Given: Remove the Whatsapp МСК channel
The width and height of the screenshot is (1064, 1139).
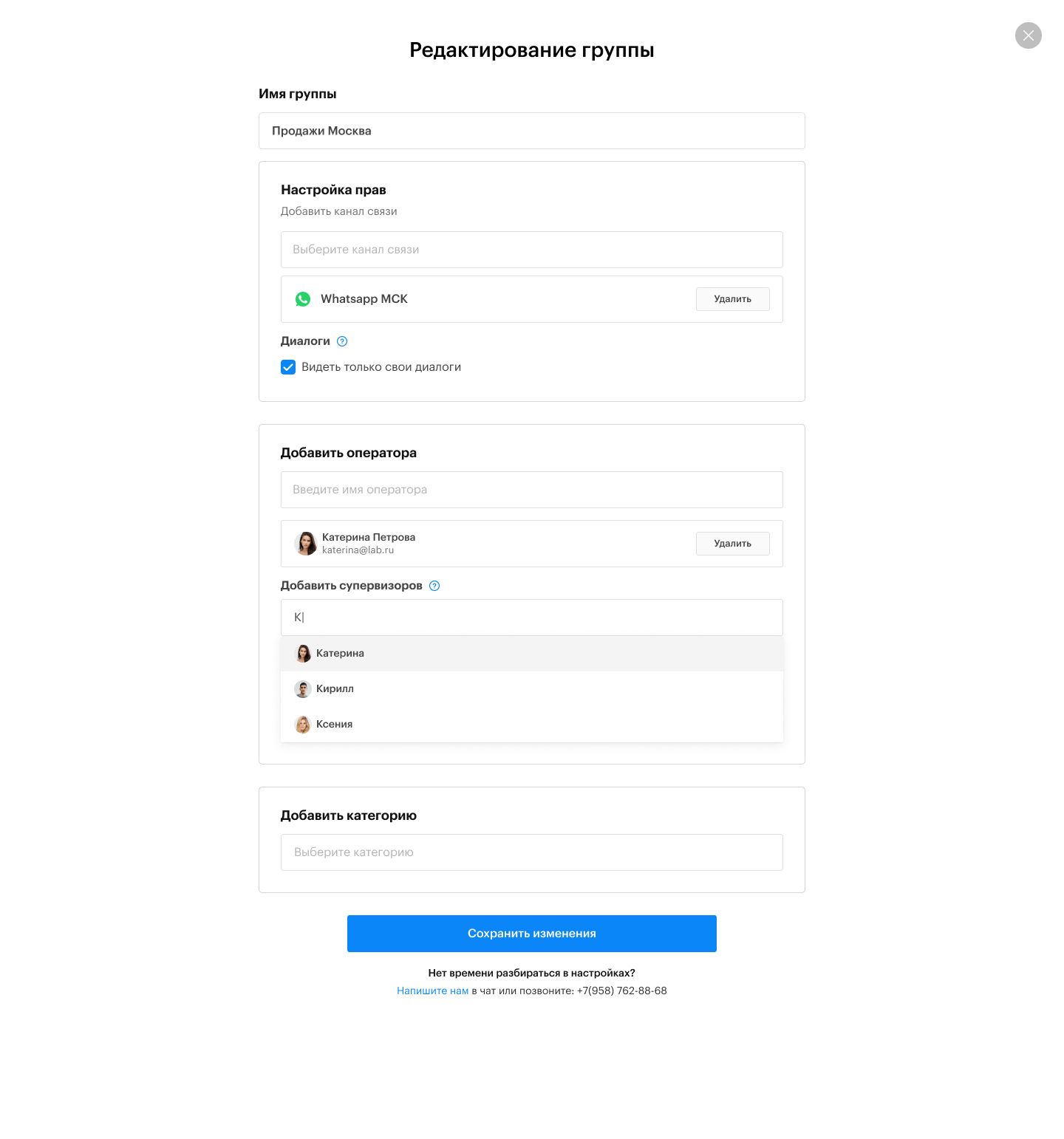Looking at the screenshot, I should point(732,299).
